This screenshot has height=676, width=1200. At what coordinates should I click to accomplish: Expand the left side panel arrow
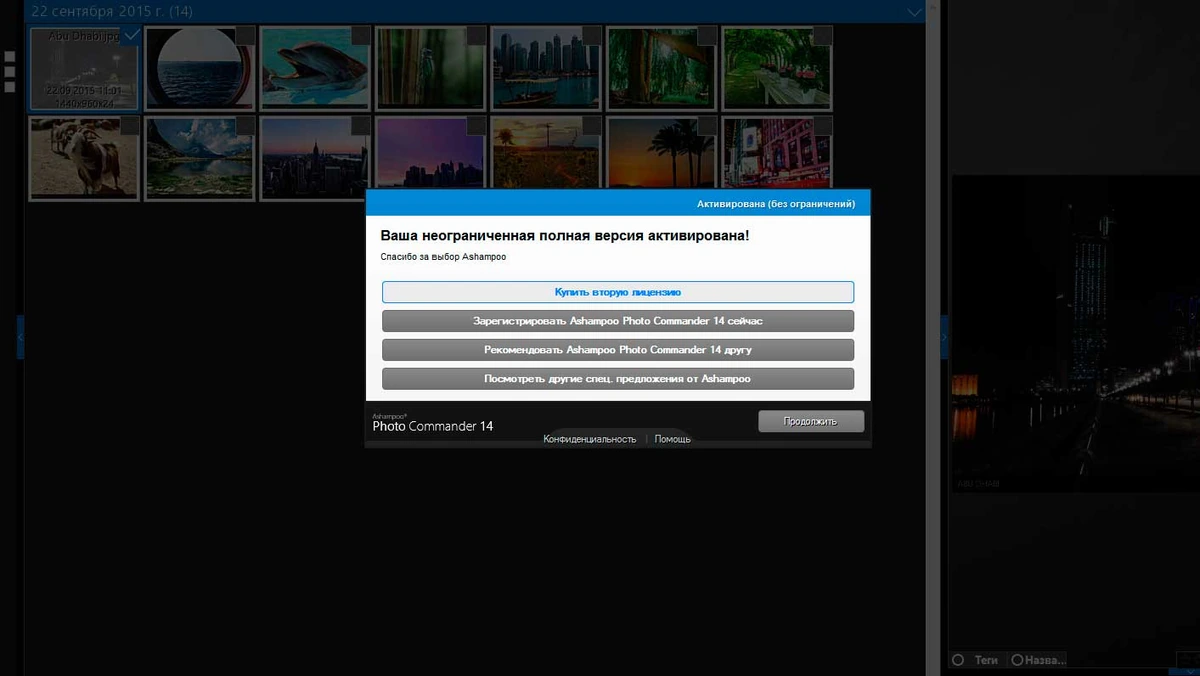(20, 338)
